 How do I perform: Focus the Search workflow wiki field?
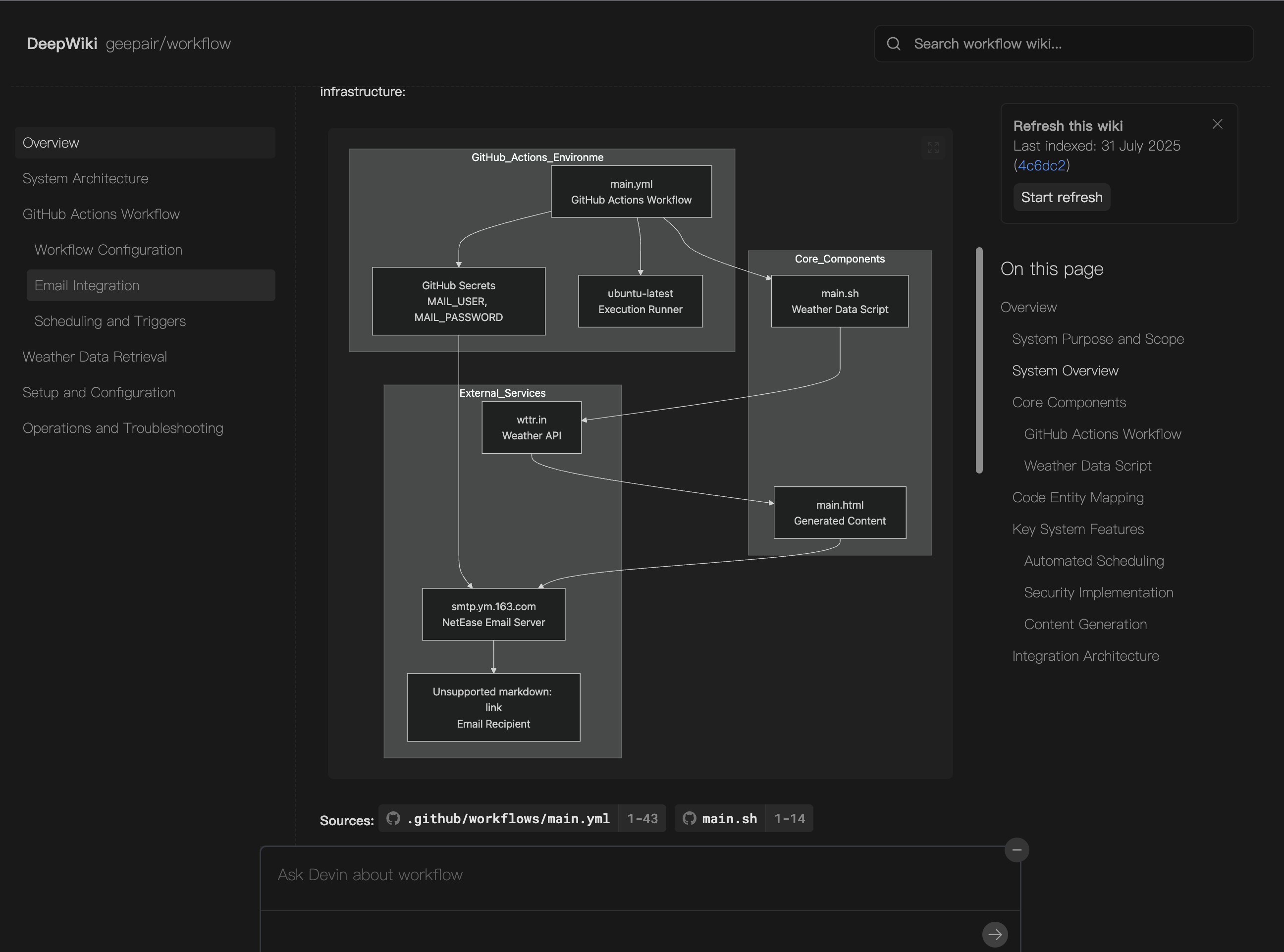click(1072, 44)
